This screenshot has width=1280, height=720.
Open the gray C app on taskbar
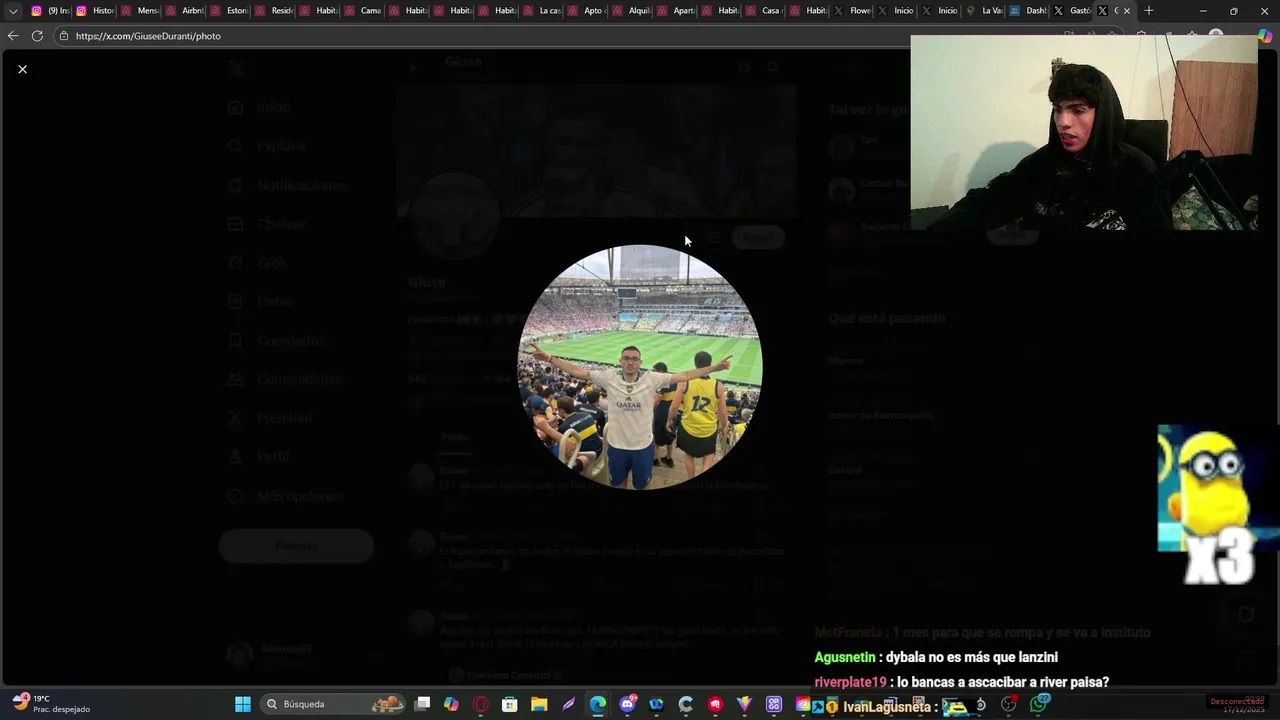coord(685,704)
